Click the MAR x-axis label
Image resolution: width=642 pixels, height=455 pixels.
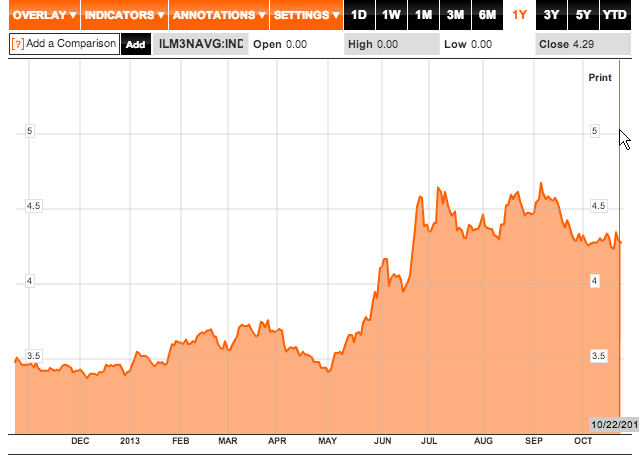(228, 441)
